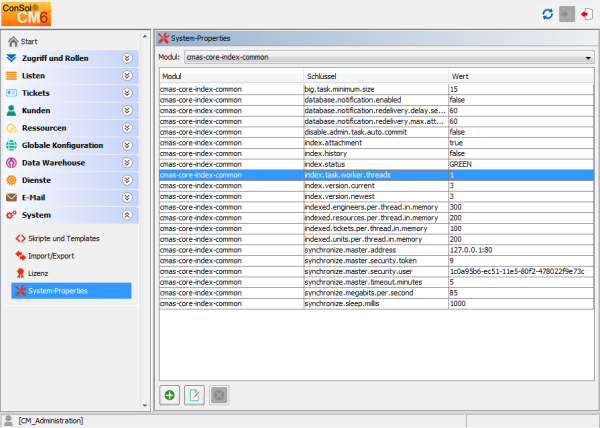Click sidebar scrollbar up arrow

145,37
